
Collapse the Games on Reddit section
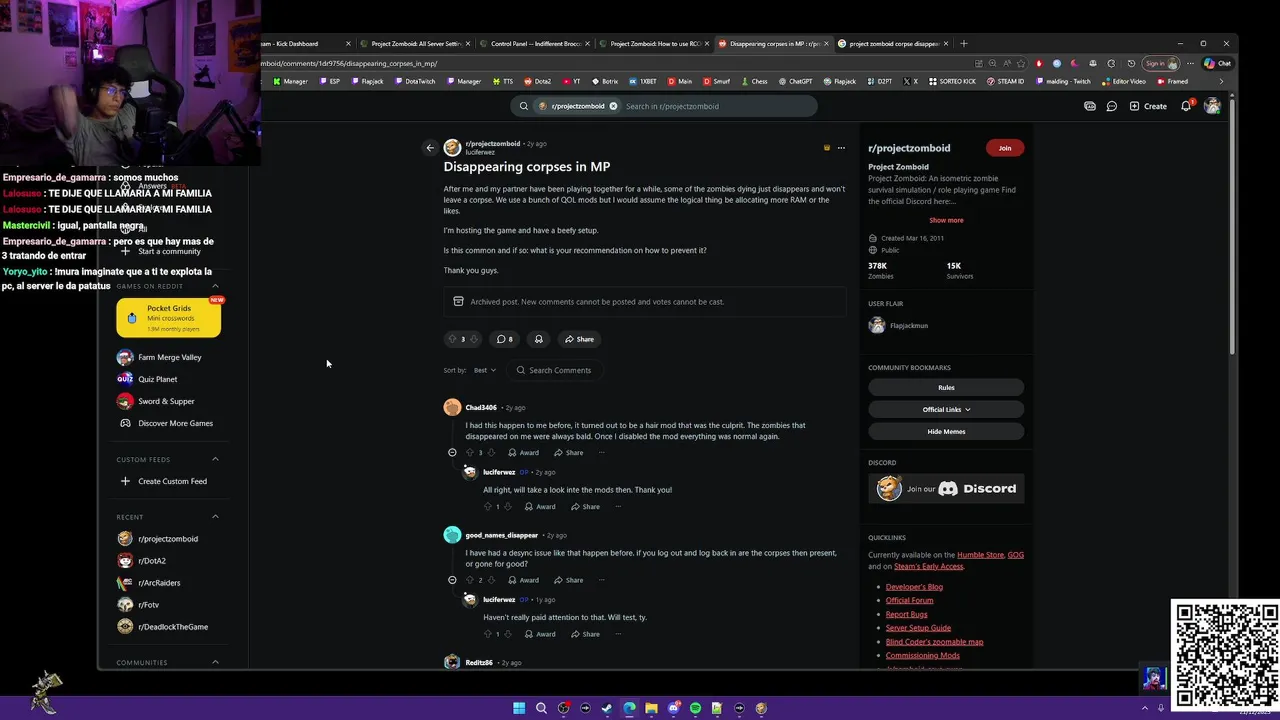tap(215, 286)
